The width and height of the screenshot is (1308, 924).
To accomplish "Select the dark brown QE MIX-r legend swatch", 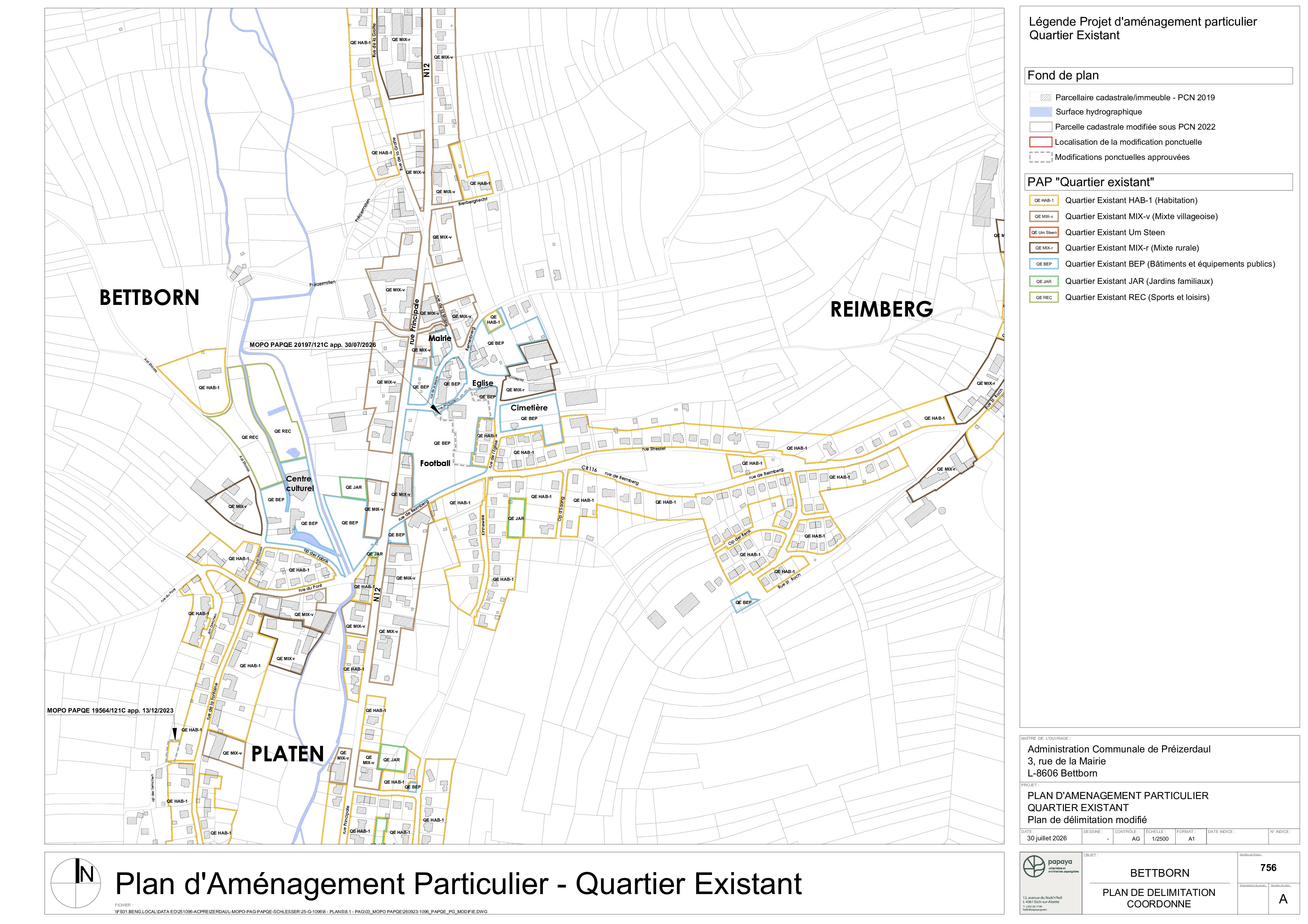I will (x=1044, y=248).
